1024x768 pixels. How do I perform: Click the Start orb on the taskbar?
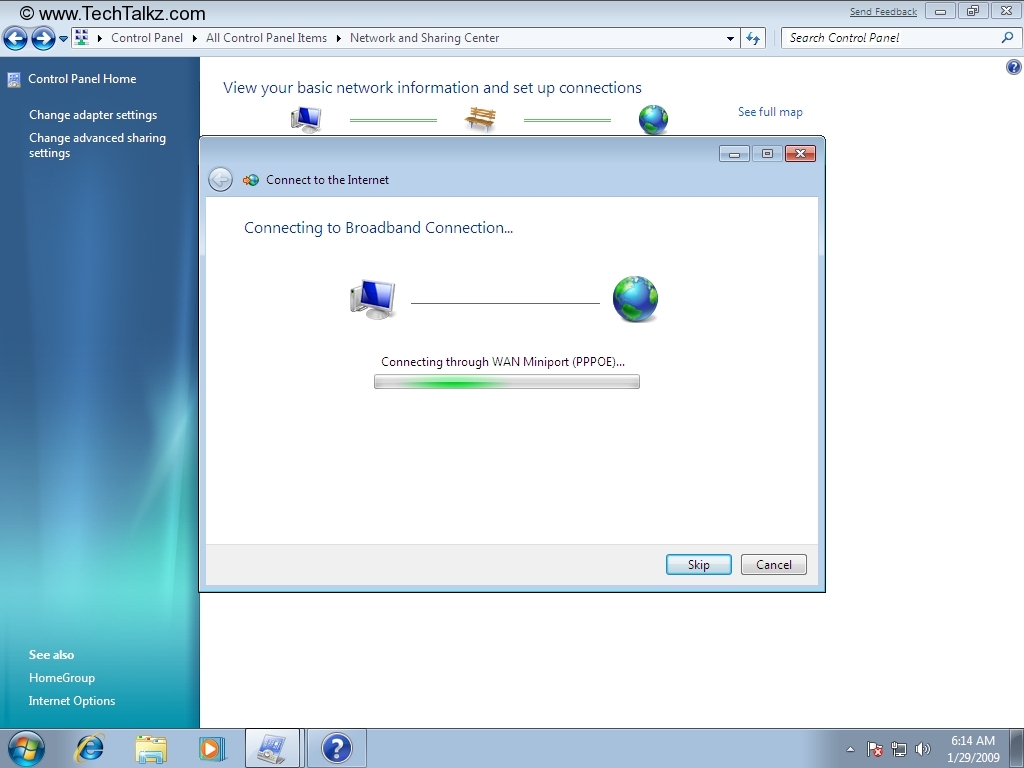[x=25, y=748]
